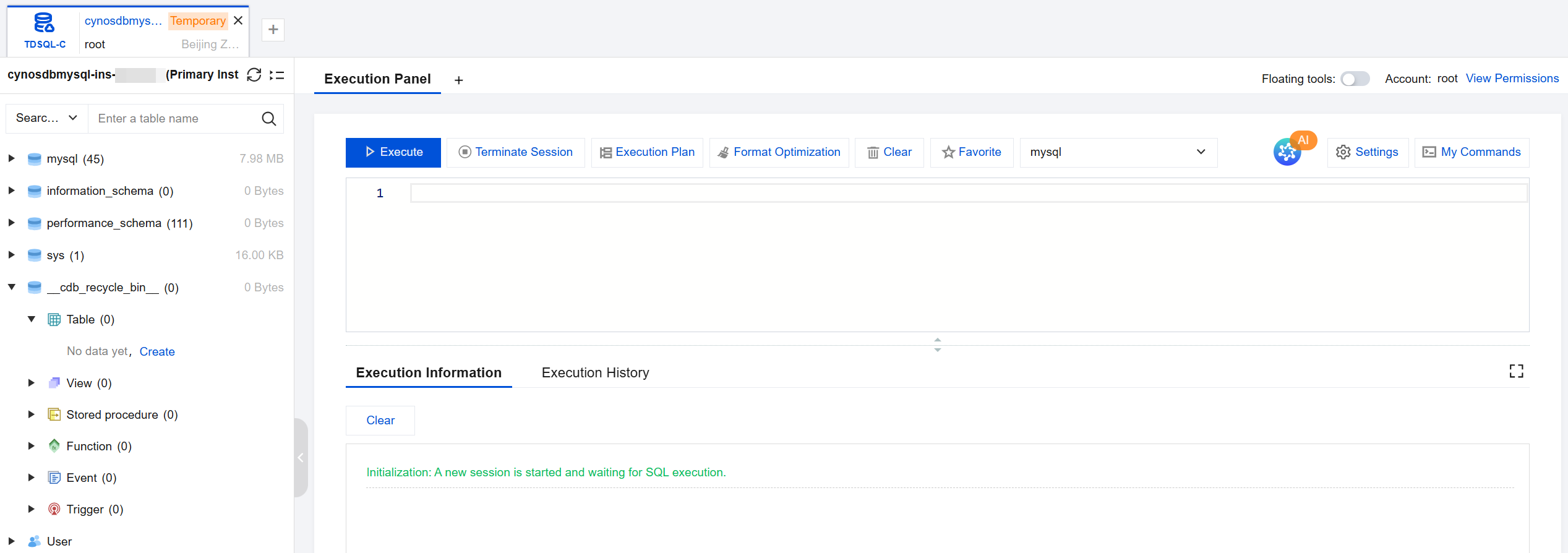
Task: Switch to Execution History tab
Action: (x=595, y=373)
